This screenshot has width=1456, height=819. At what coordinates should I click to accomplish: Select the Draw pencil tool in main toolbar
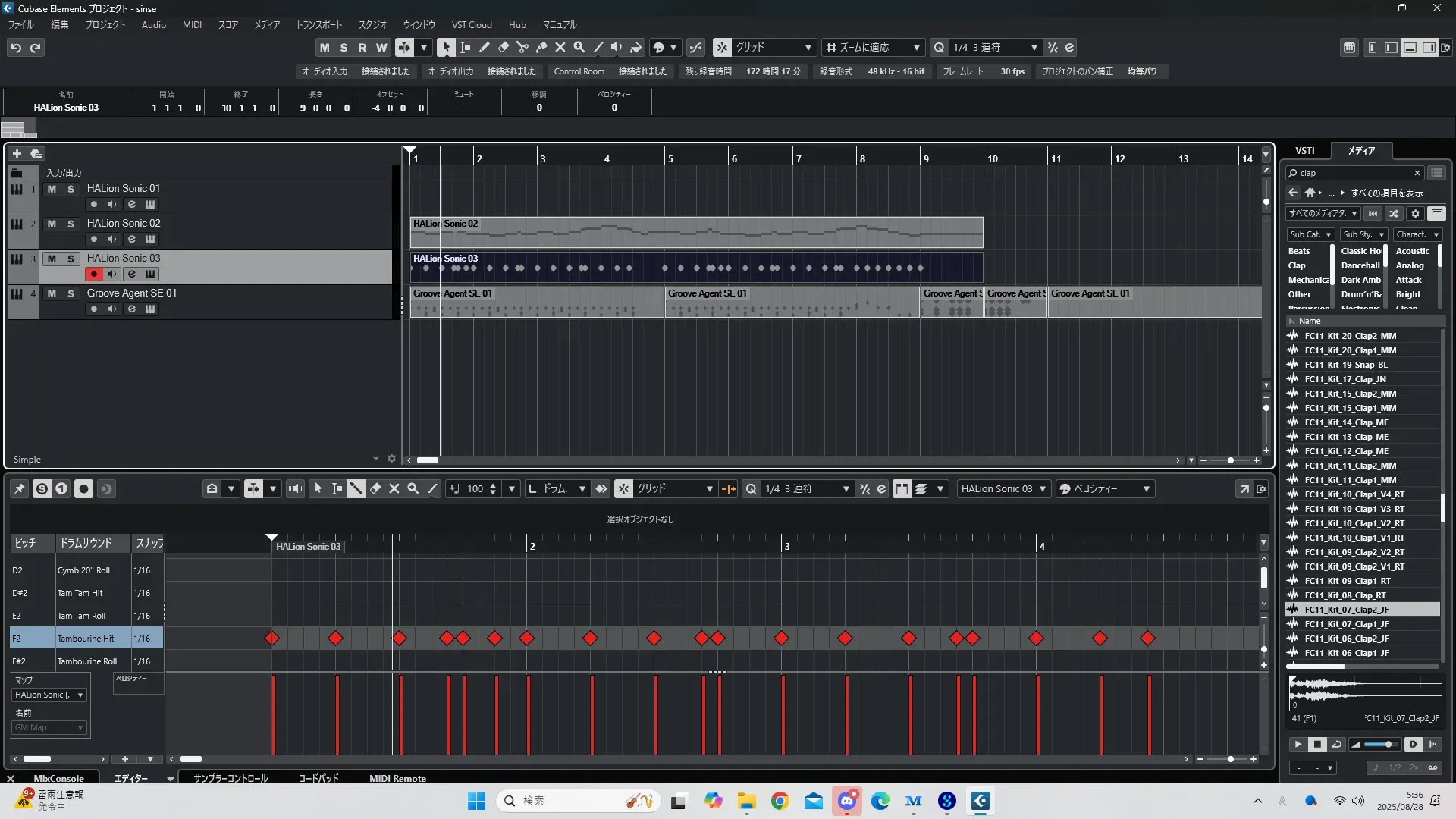coord(484,47)
